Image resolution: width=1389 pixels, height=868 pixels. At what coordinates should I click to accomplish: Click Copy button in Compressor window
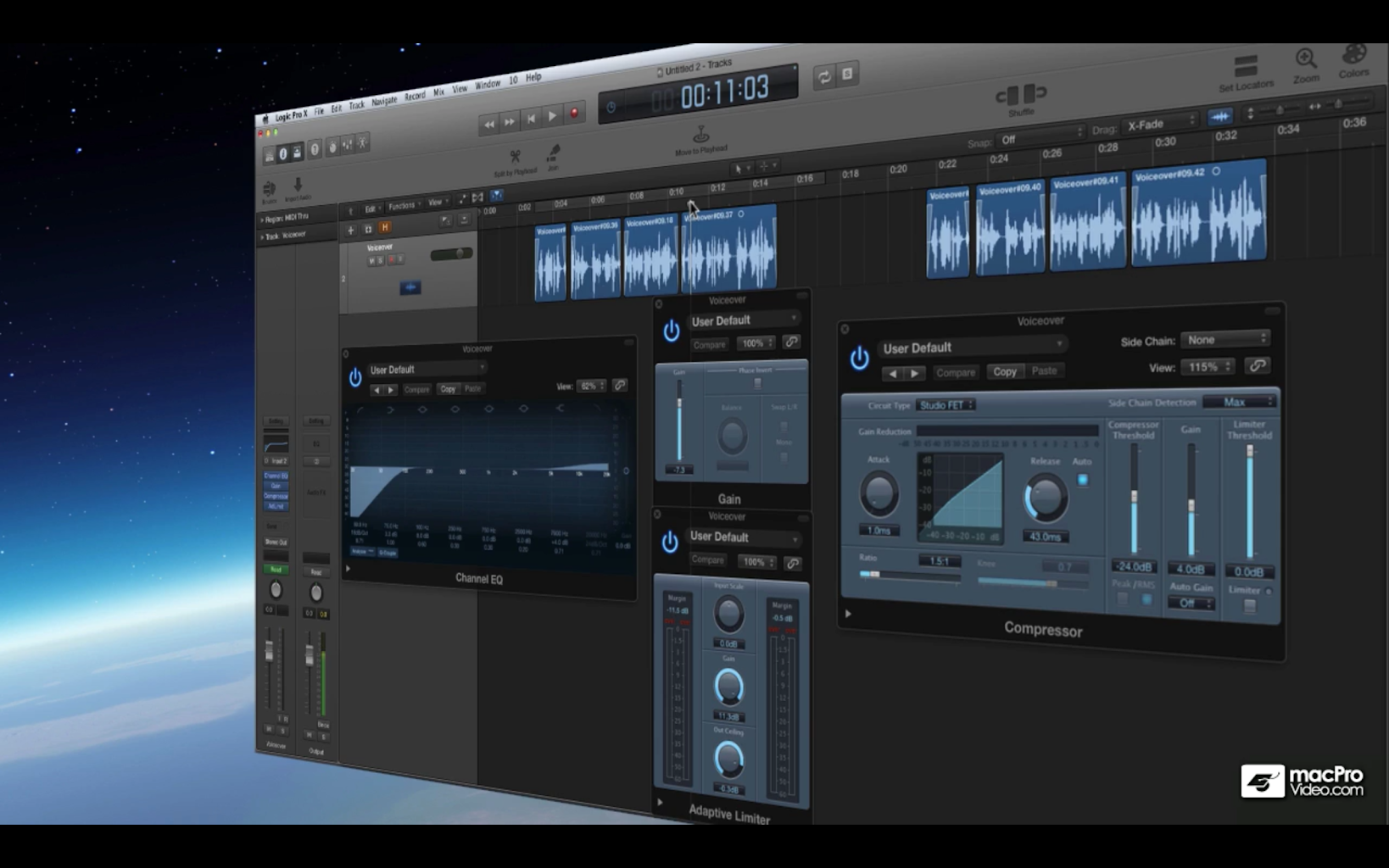(1005, 371)
